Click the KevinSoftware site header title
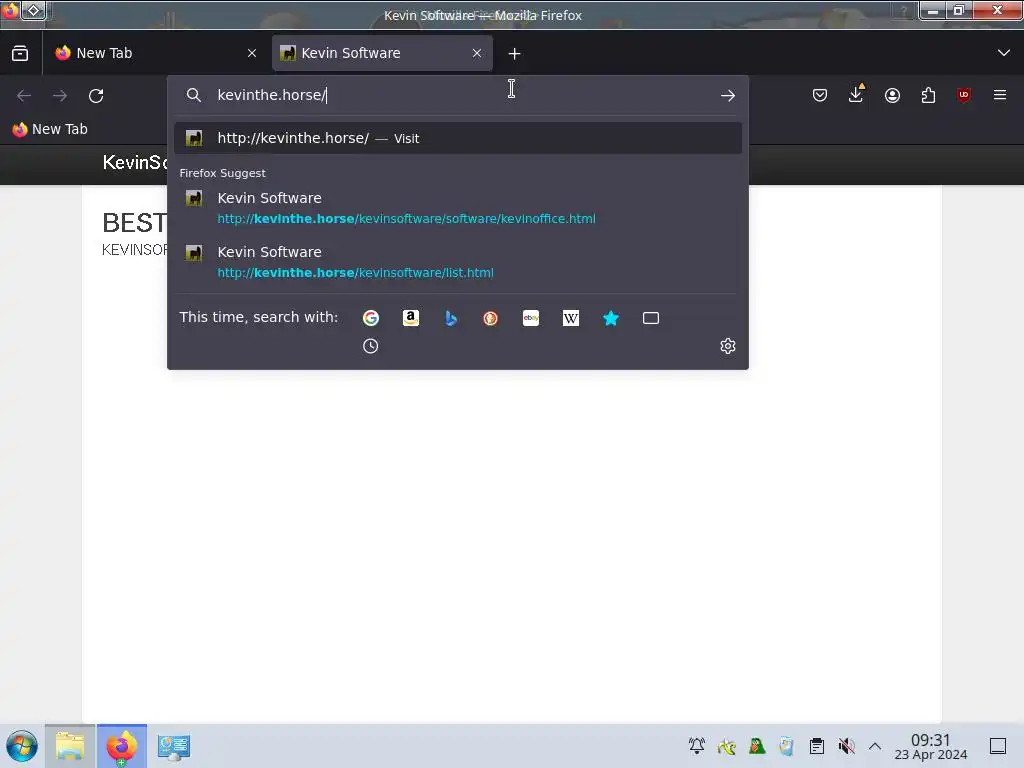Screen dimensions: 1024x768 (134, 163)
